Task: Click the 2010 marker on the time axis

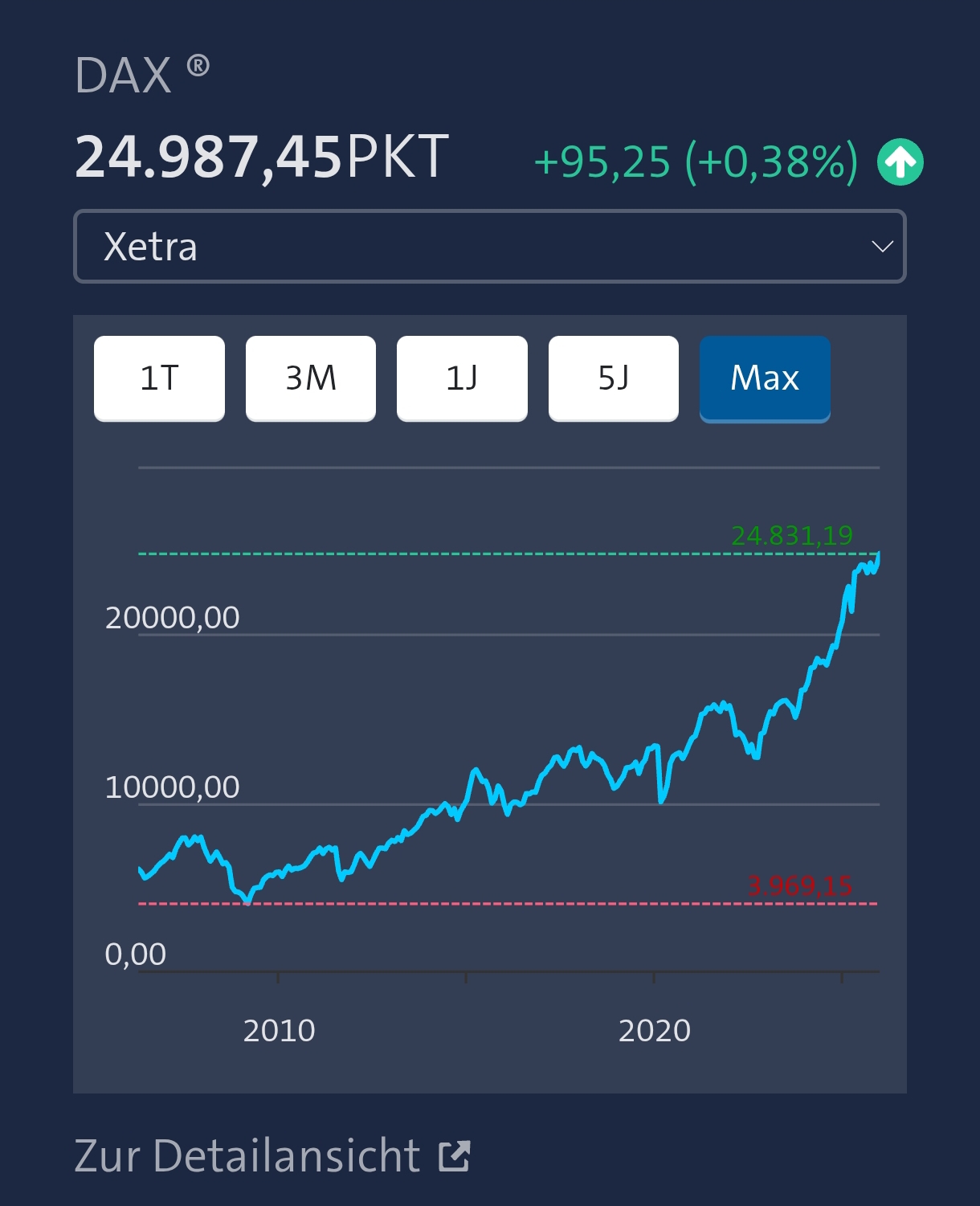Action: pyautogui.click(x=279, y=1030)
